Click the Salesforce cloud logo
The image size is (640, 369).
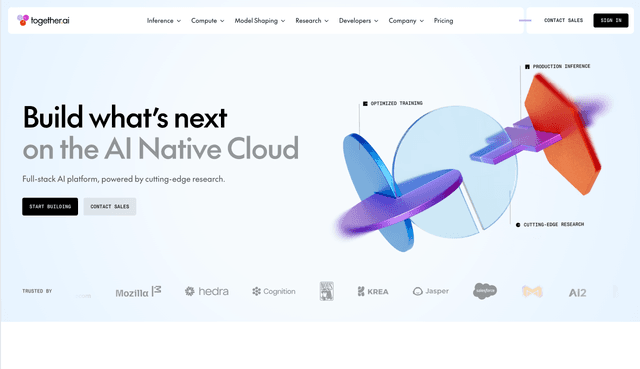pos(485,291)
